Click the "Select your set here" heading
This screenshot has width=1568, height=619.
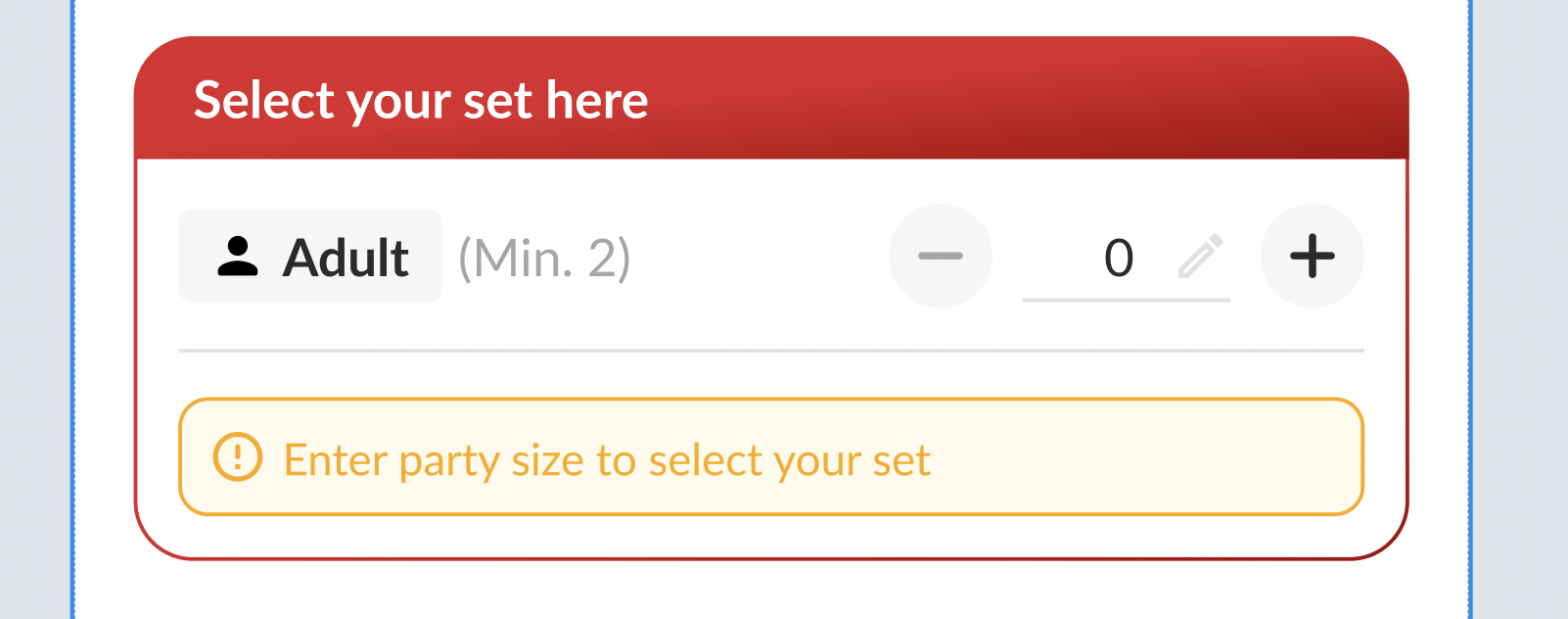pyautogui.click(x=421, y=100)
